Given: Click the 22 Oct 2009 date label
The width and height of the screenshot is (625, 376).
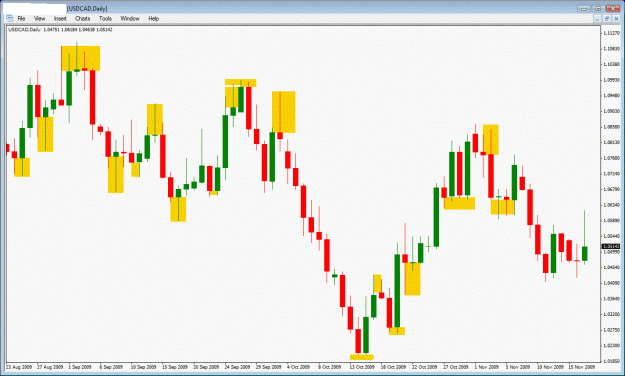Looking at the screenshot, I should pos(425,367).
